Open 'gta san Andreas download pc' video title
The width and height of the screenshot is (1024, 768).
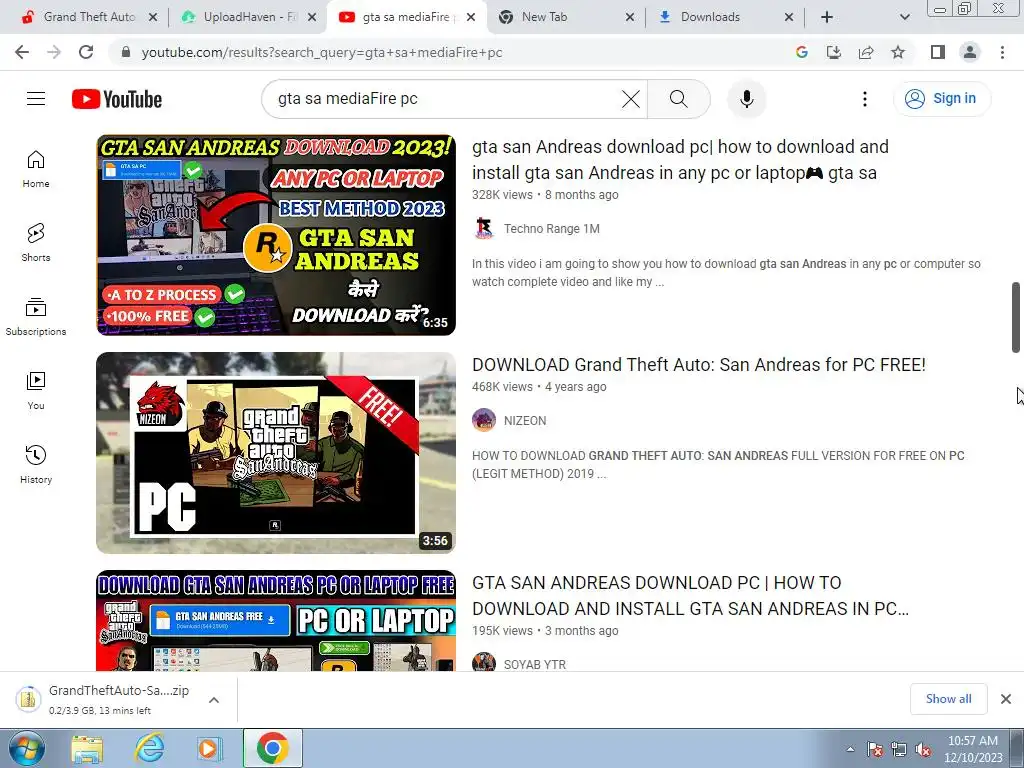coord(680,160)
